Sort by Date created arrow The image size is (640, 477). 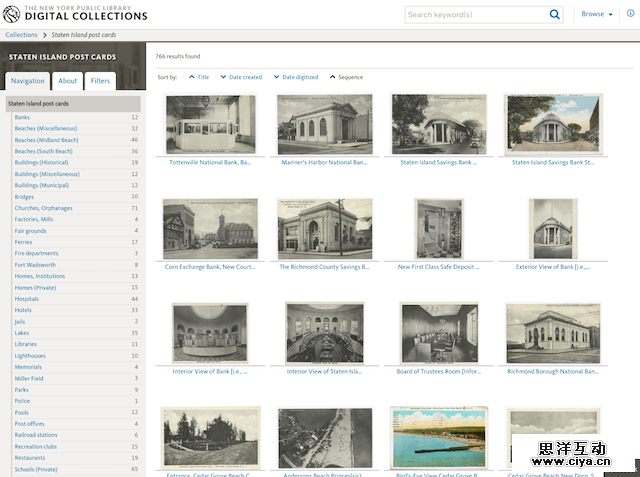224,77
